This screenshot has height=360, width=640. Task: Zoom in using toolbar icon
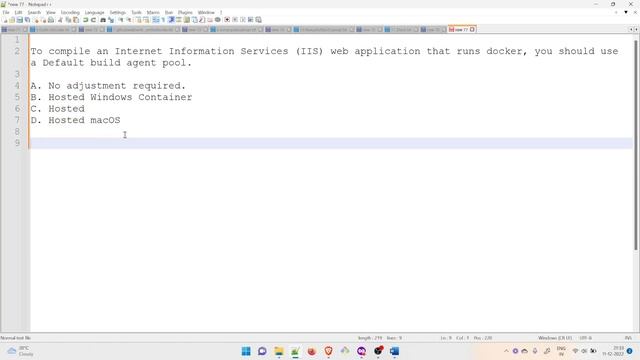point(121,20)
